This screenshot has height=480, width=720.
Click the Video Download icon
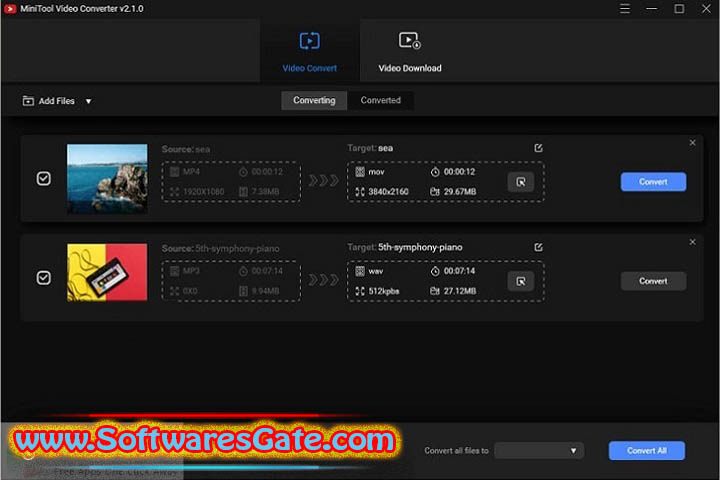coord(410,40)
